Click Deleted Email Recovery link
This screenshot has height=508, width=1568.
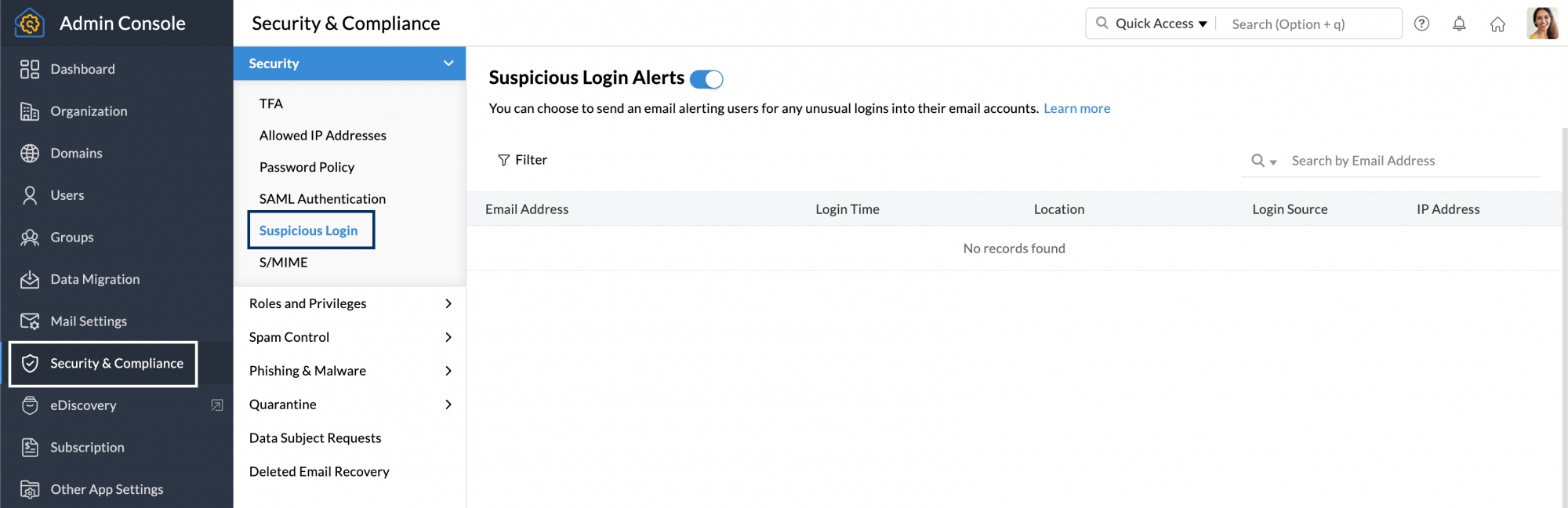[x=319, y=471]
